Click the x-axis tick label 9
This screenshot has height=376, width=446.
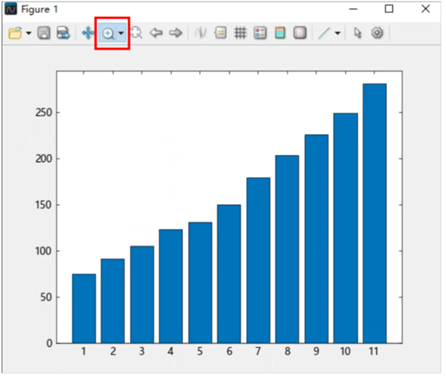tap(316, 351)
